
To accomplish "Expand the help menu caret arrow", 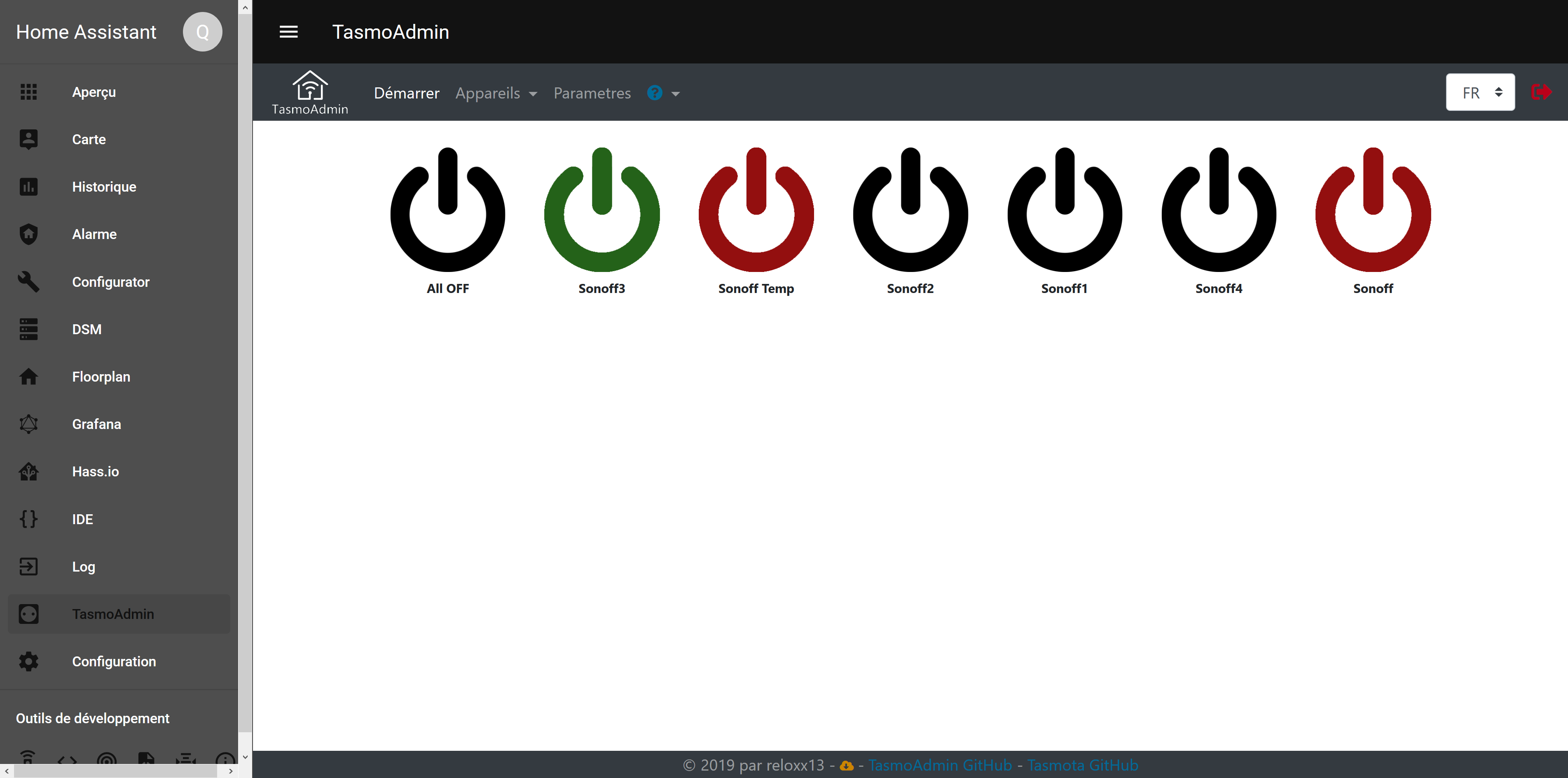I will [x=675, y=94].
